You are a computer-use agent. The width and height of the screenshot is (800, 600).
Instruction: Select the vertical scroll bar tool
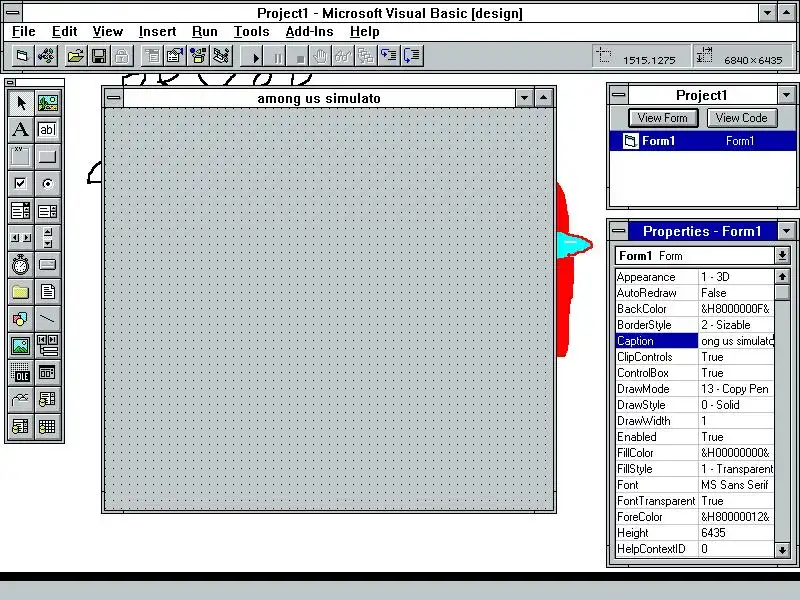tap(47, 238)
